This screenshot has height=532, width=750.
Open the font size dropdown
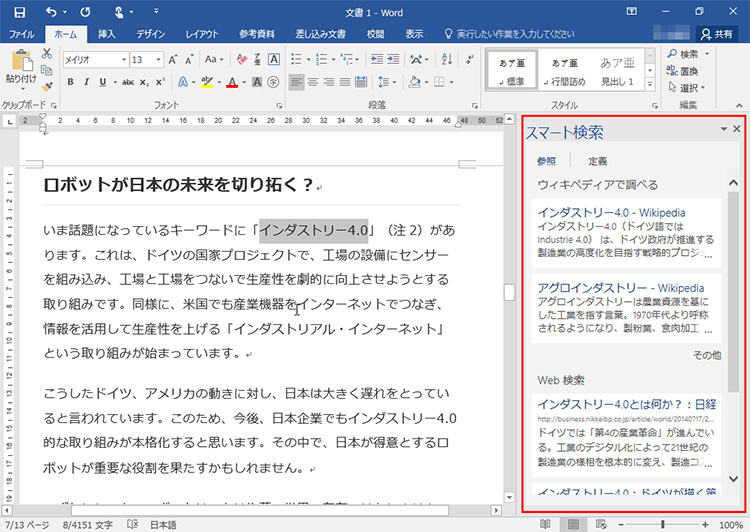(158, 60)
